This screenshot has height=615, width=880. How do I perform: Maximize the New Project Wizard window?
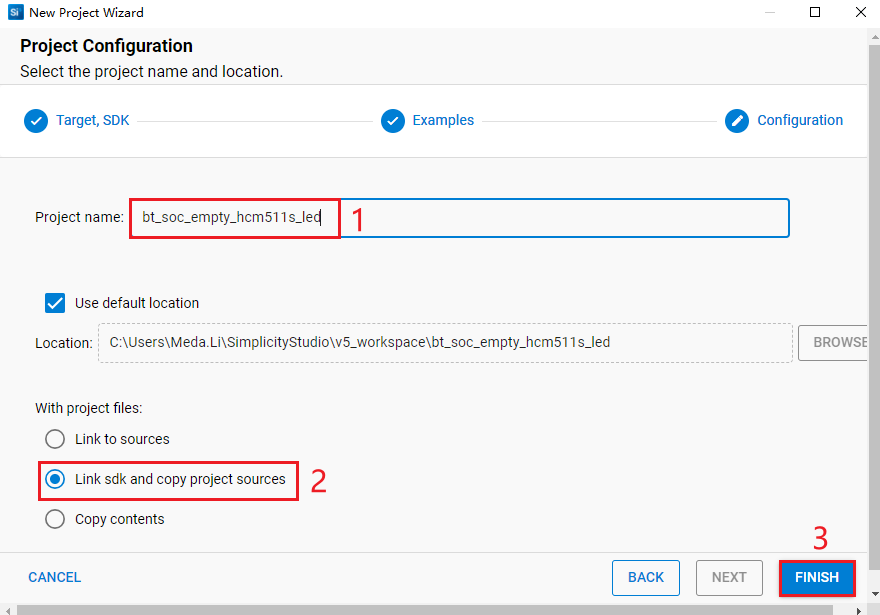[815, 13]
